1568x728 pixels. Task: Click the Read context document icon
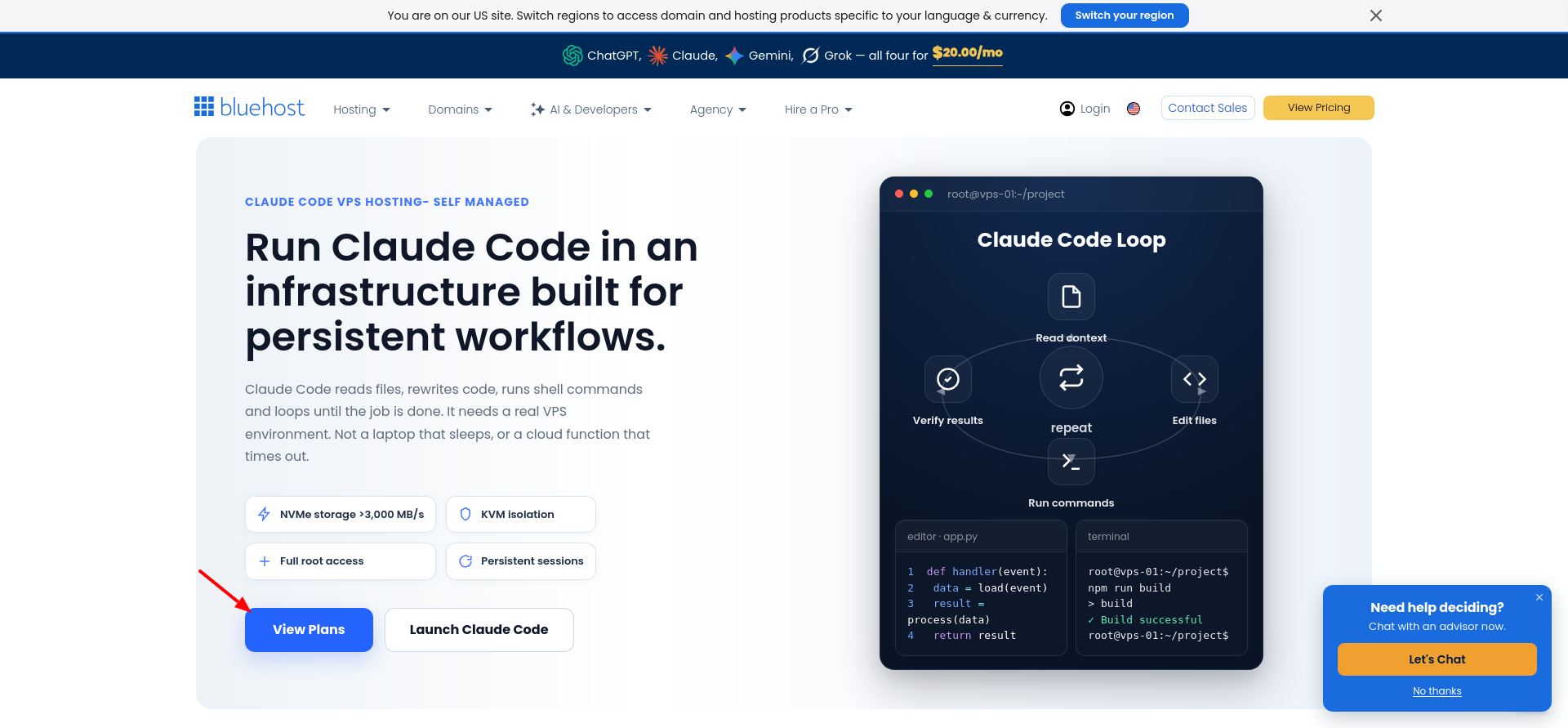point(1071,296)
